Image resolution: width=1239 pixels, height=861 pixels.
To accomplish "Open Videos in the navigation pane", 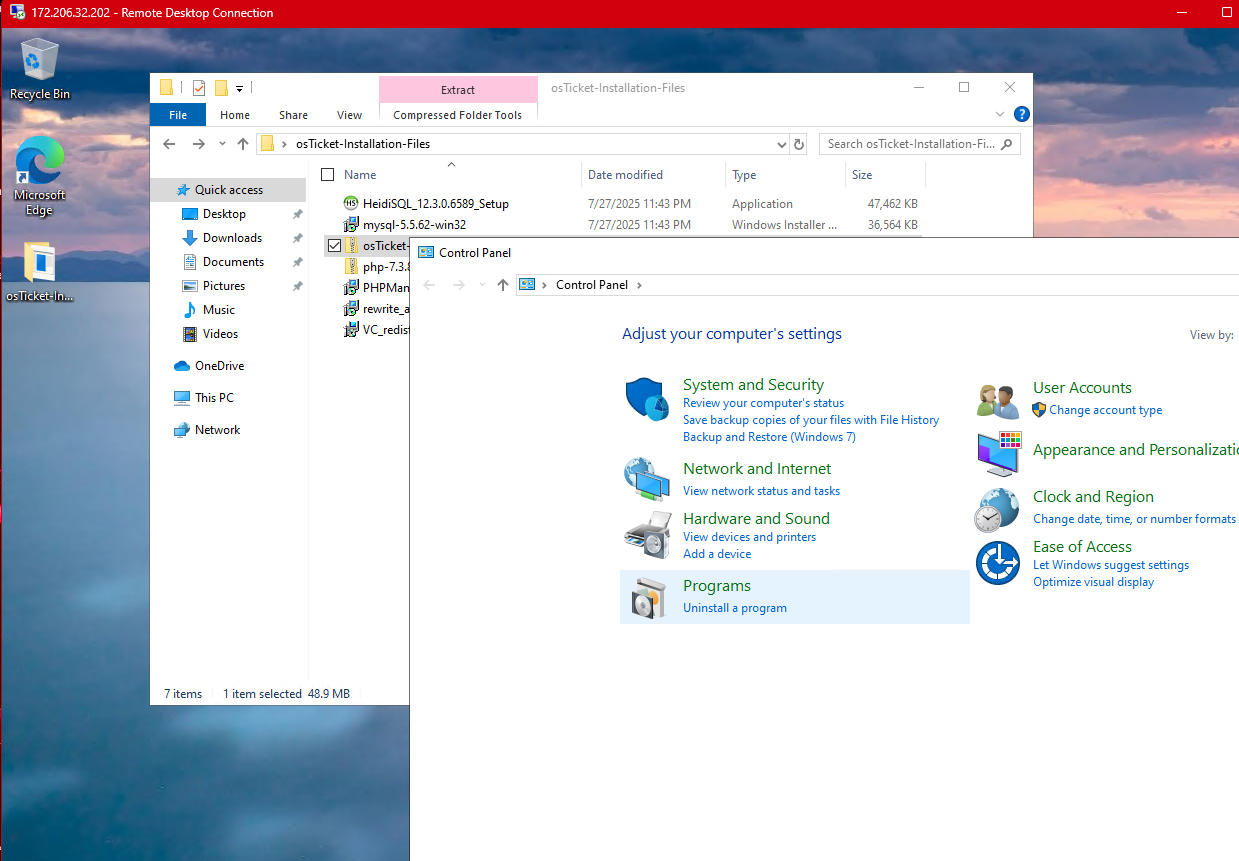I will 221,334.
